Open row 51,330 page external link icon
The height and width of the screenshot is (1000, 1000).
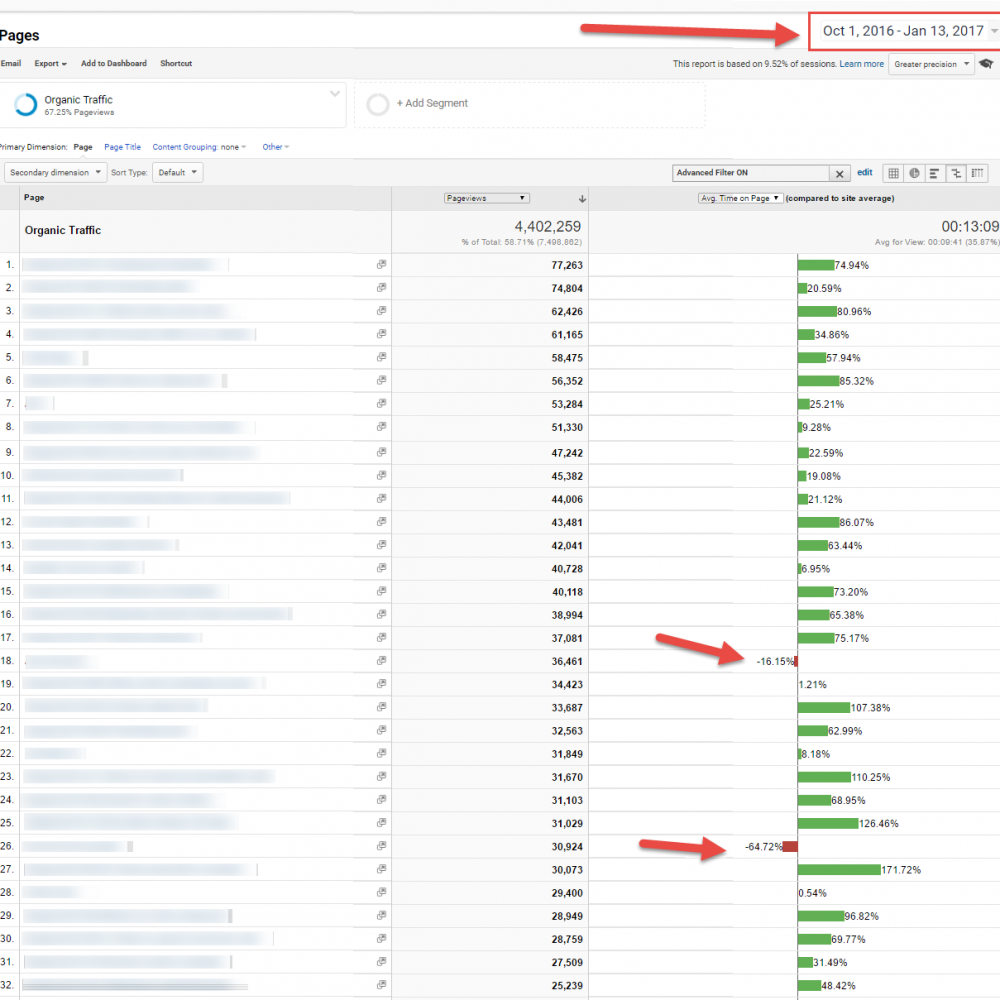[x=381, y=427]
